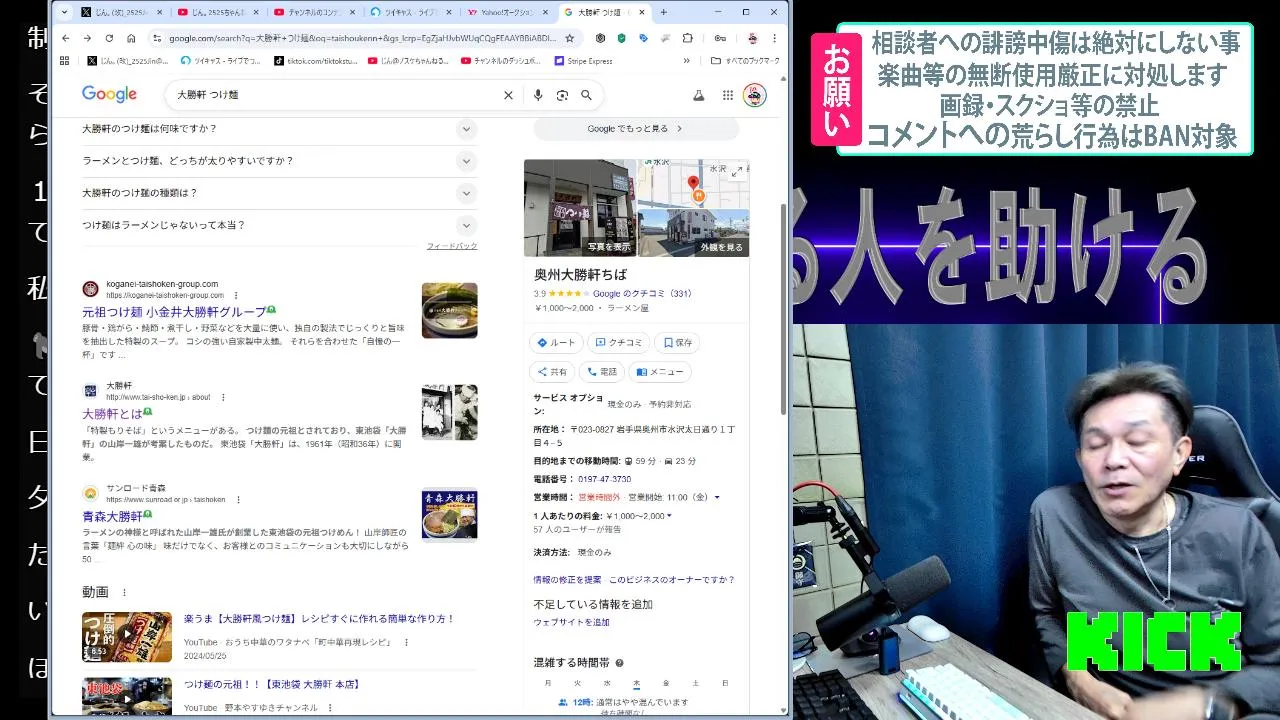1280x720 pixels.
Task: Open Google Search Labs flask icon
Action: coord(699,95)
